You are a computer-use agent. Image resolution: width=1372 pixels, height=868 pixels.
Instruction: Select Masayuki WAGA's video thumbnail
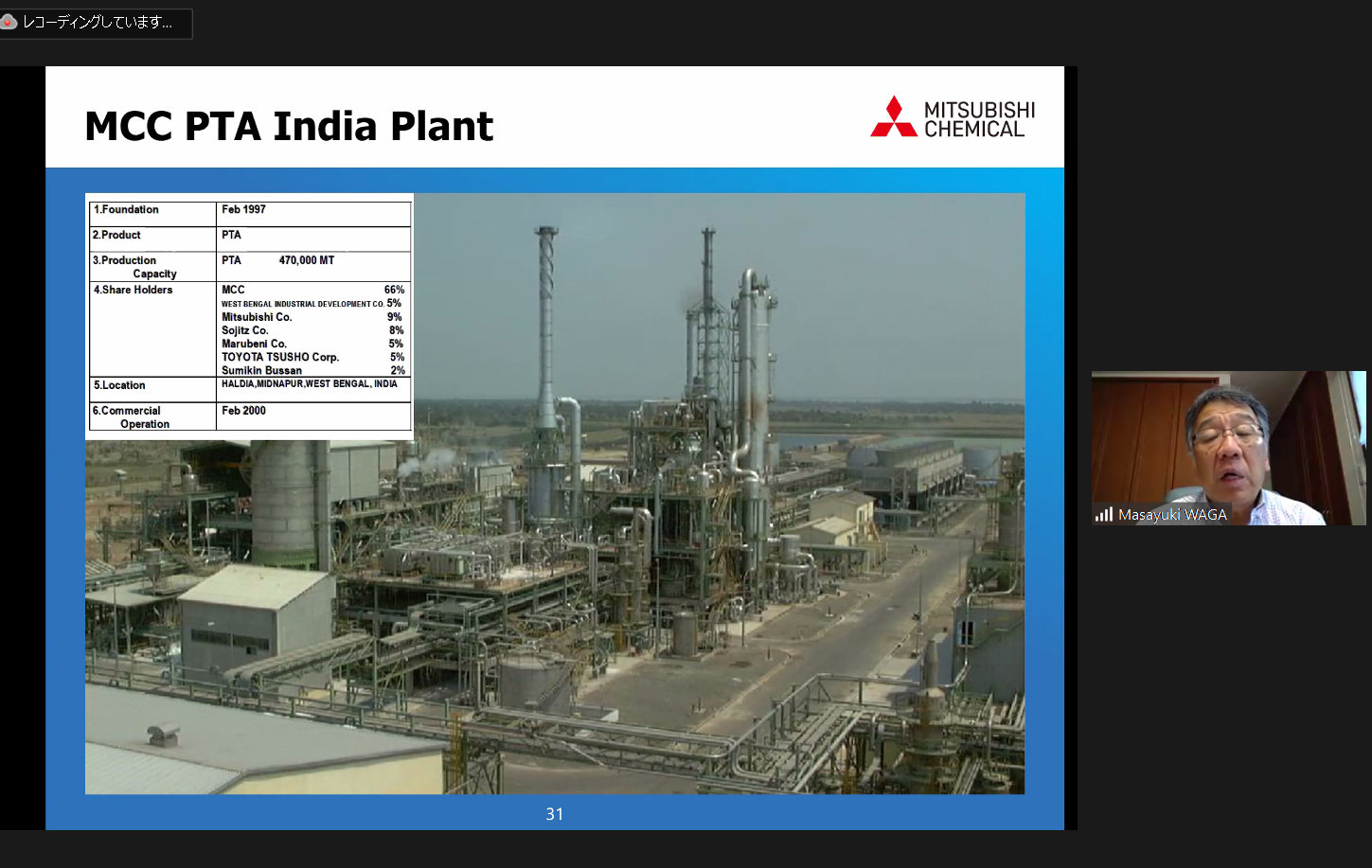click(1228, 448)
